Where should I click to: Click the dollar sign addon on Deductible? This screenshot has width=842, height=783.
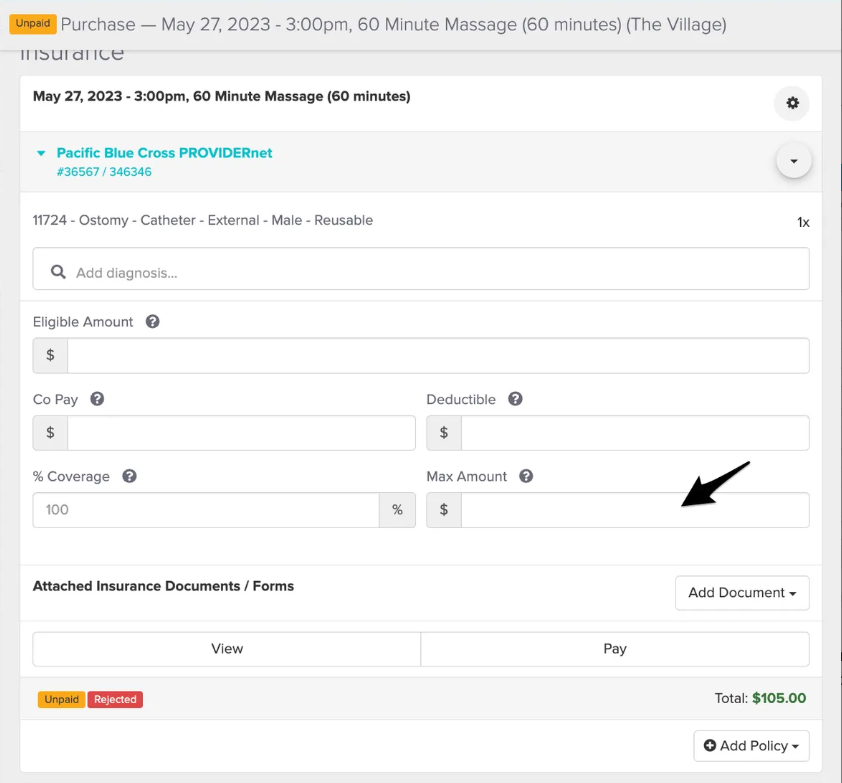pyautogui.click(x=444, y=433)
